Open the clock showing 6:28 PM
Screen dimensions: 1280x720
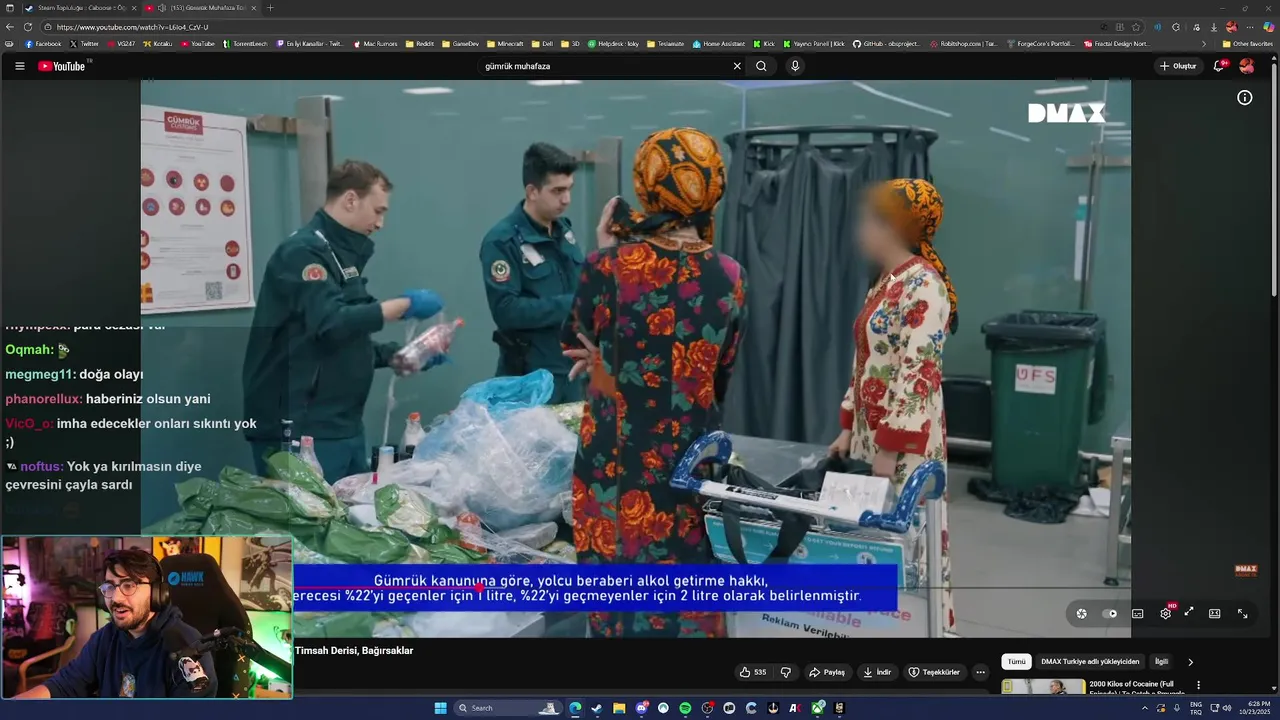pos(1253,708)
